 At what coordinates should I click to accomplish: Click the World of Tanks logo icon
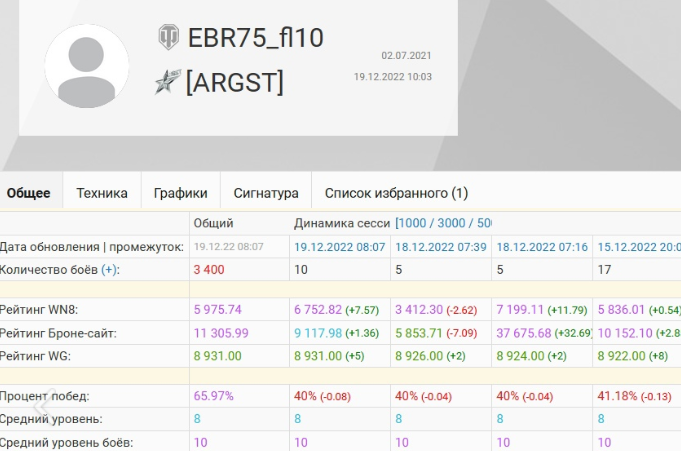pos(168,38)
